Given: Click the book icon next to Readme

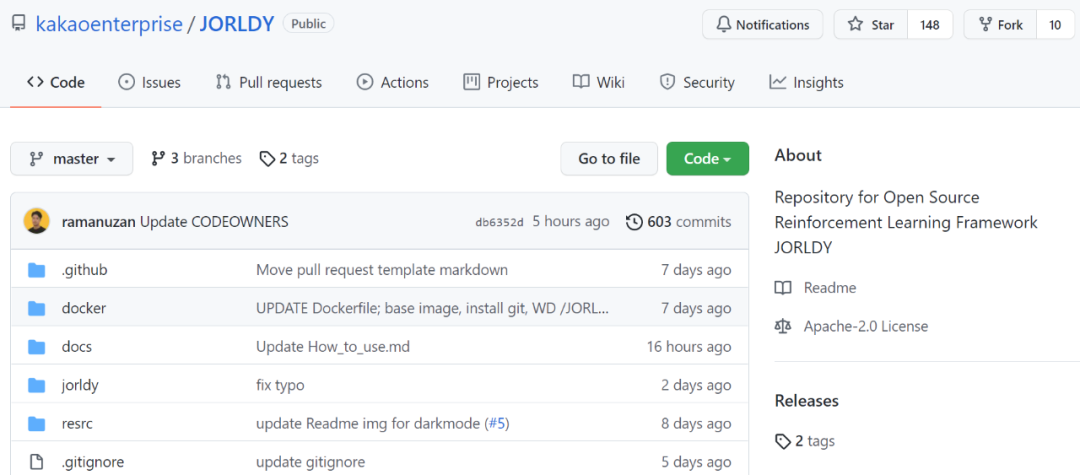Looking at the screenshot, I should point(783,288).
